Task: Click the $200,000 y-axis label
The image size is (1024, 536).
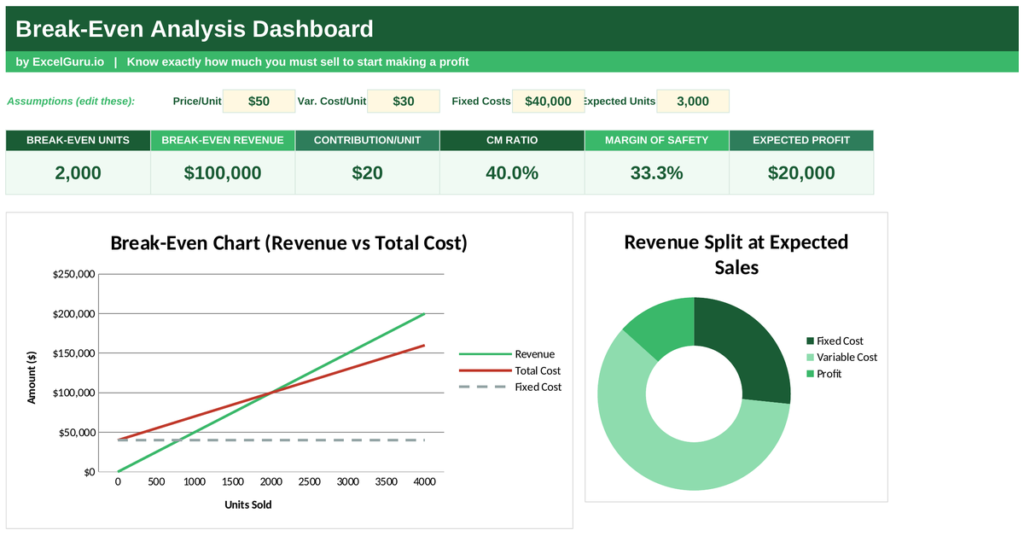Action: (74, 314)
